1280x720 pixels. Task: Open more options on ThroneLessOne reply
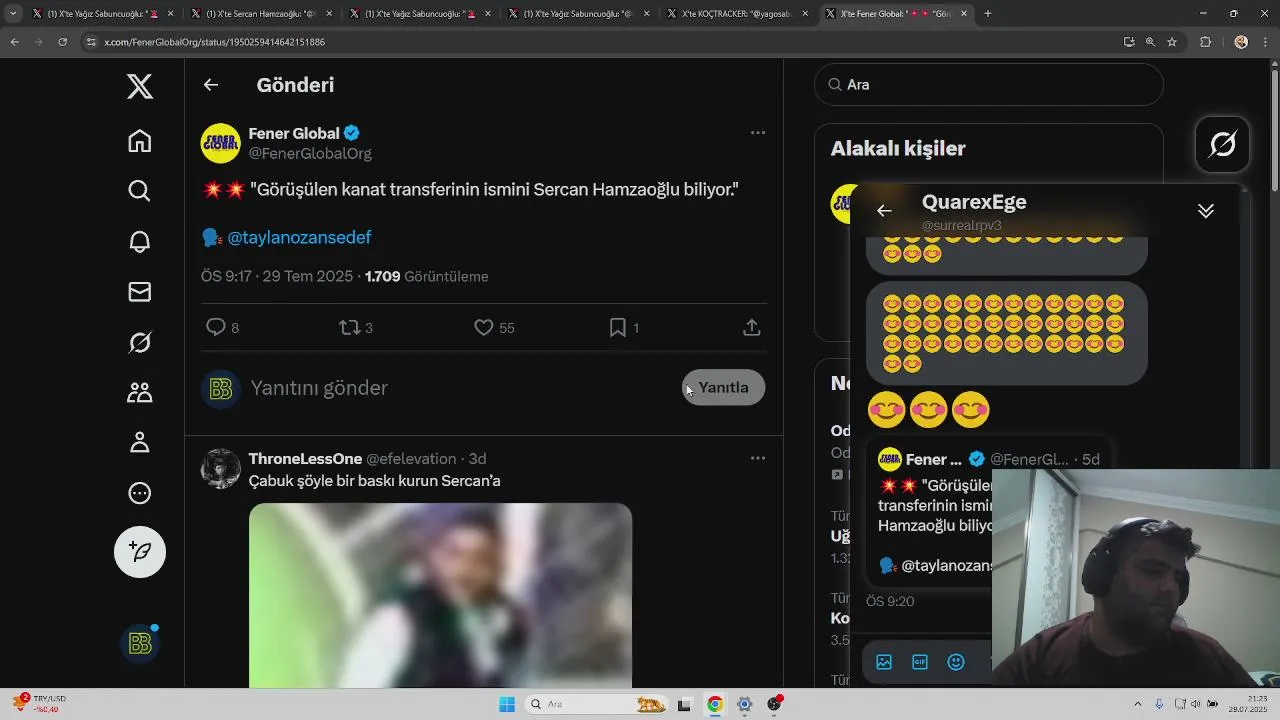pos(758,458)
